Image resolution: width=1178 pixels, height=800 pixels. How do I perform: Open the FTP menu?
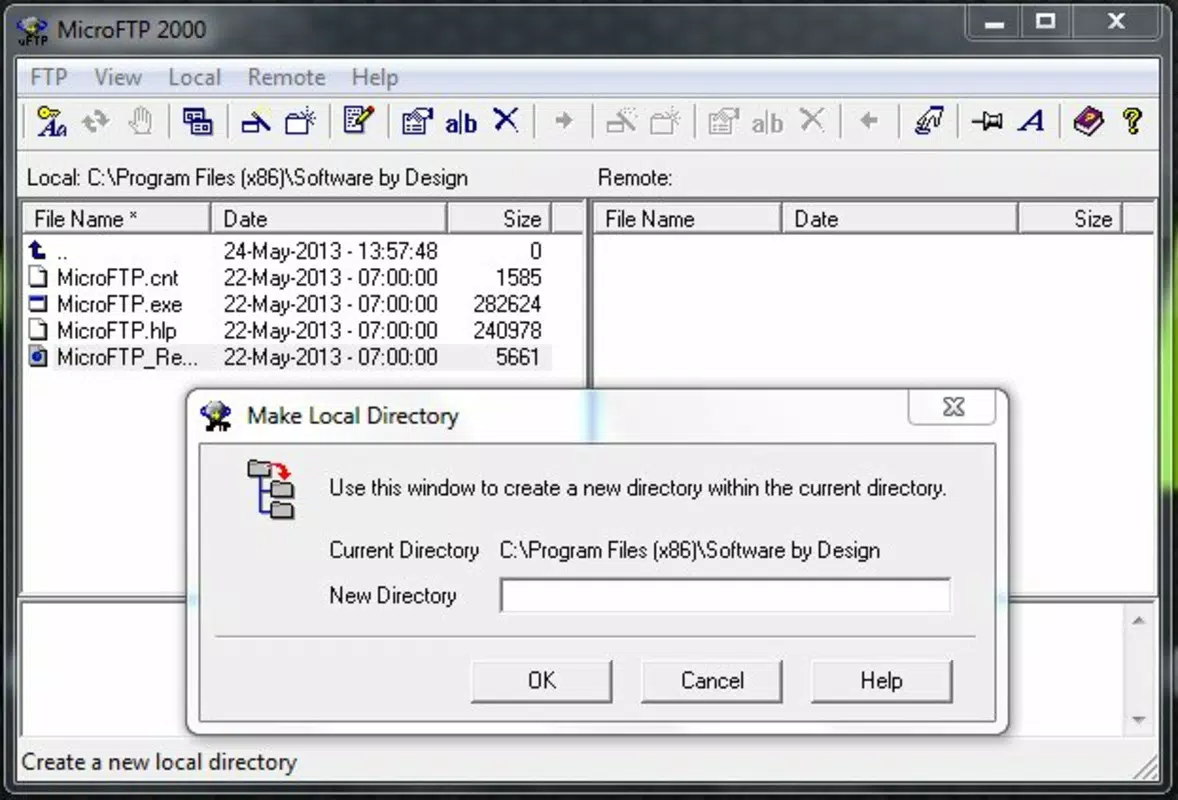point(49,77)
